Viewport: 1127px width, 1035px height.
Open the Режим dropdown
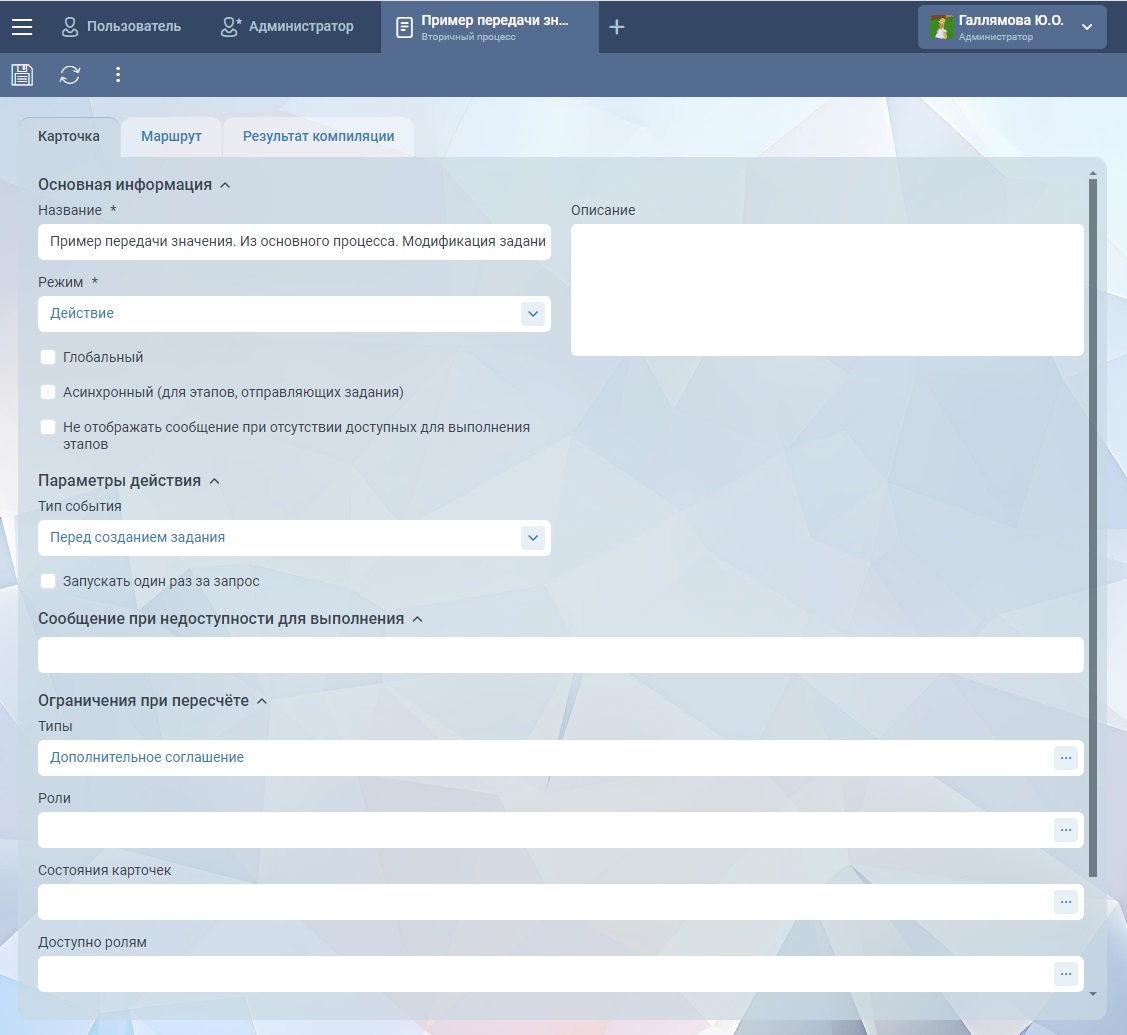coord(533,314)
